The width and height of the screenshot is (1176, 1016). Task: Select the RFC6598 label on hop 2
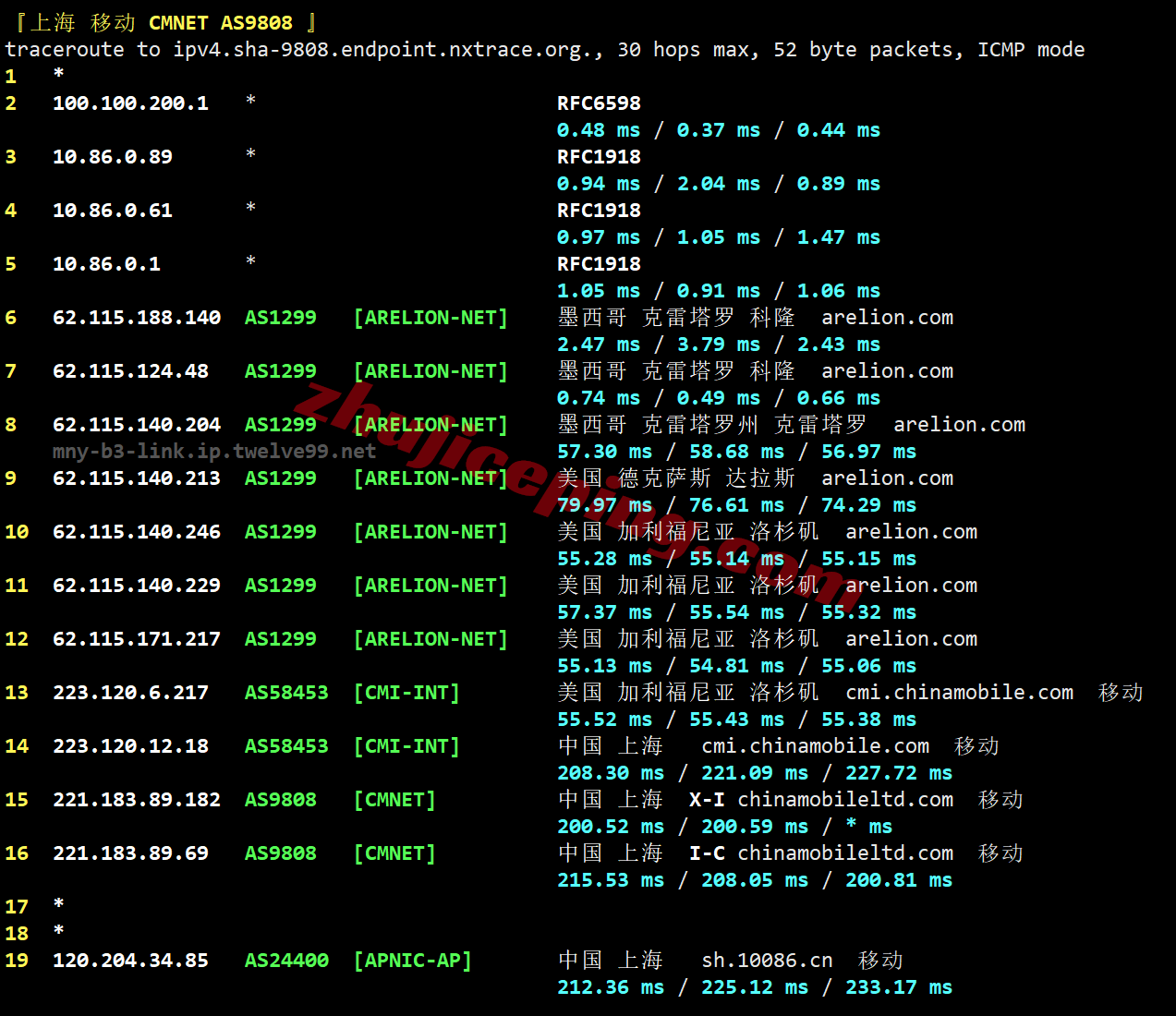pyautogui.click(x=599, y=103)
